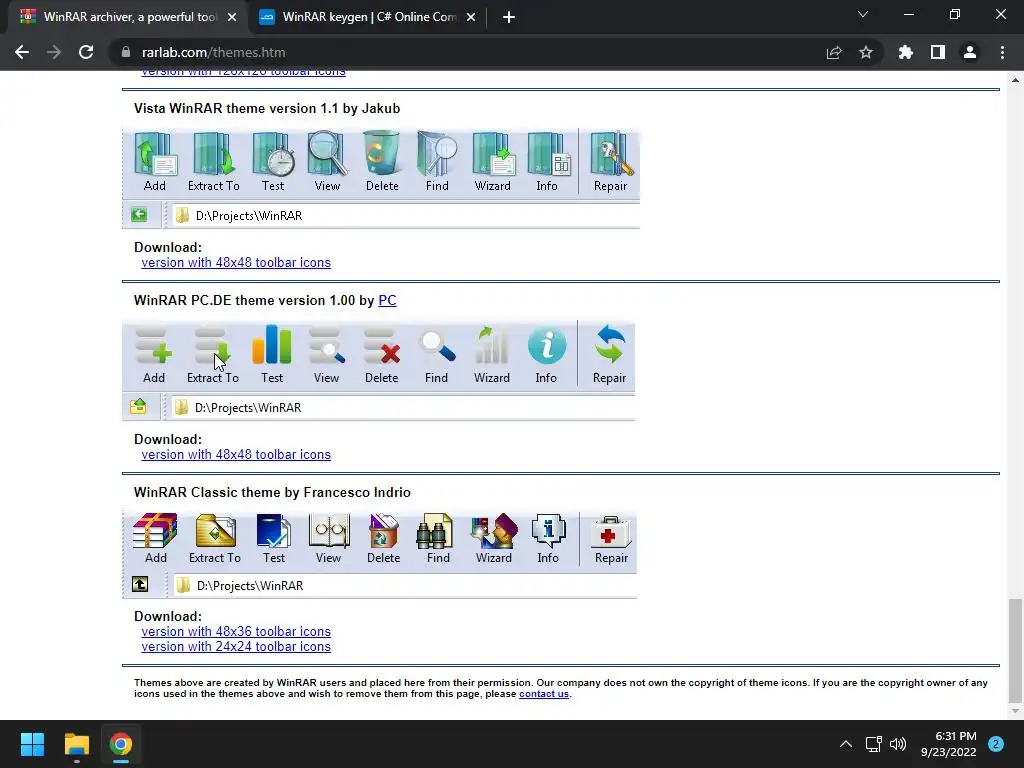Click the Classic theme Repair first-aid icon

[x=611, y=532]
